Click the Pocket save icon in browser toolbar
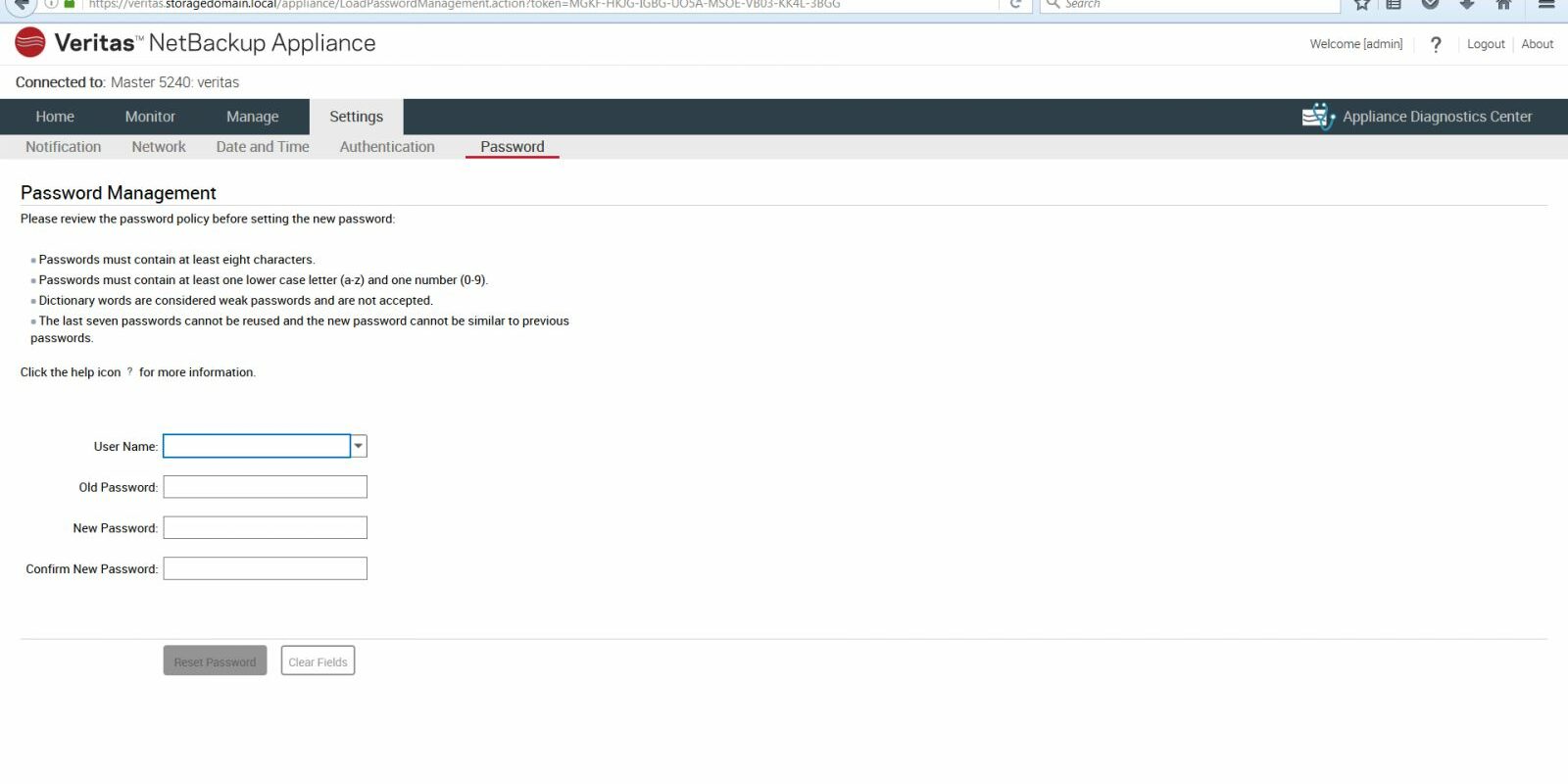 [1431, 4]
